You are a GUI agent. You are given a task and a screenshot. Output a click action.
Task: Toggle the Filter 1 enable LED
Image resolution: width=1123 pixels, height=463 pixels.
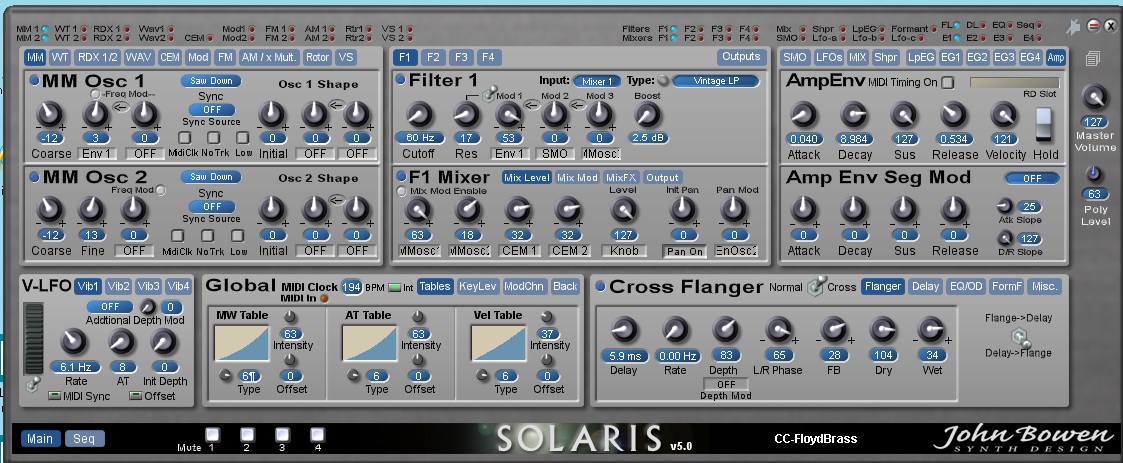400,80
